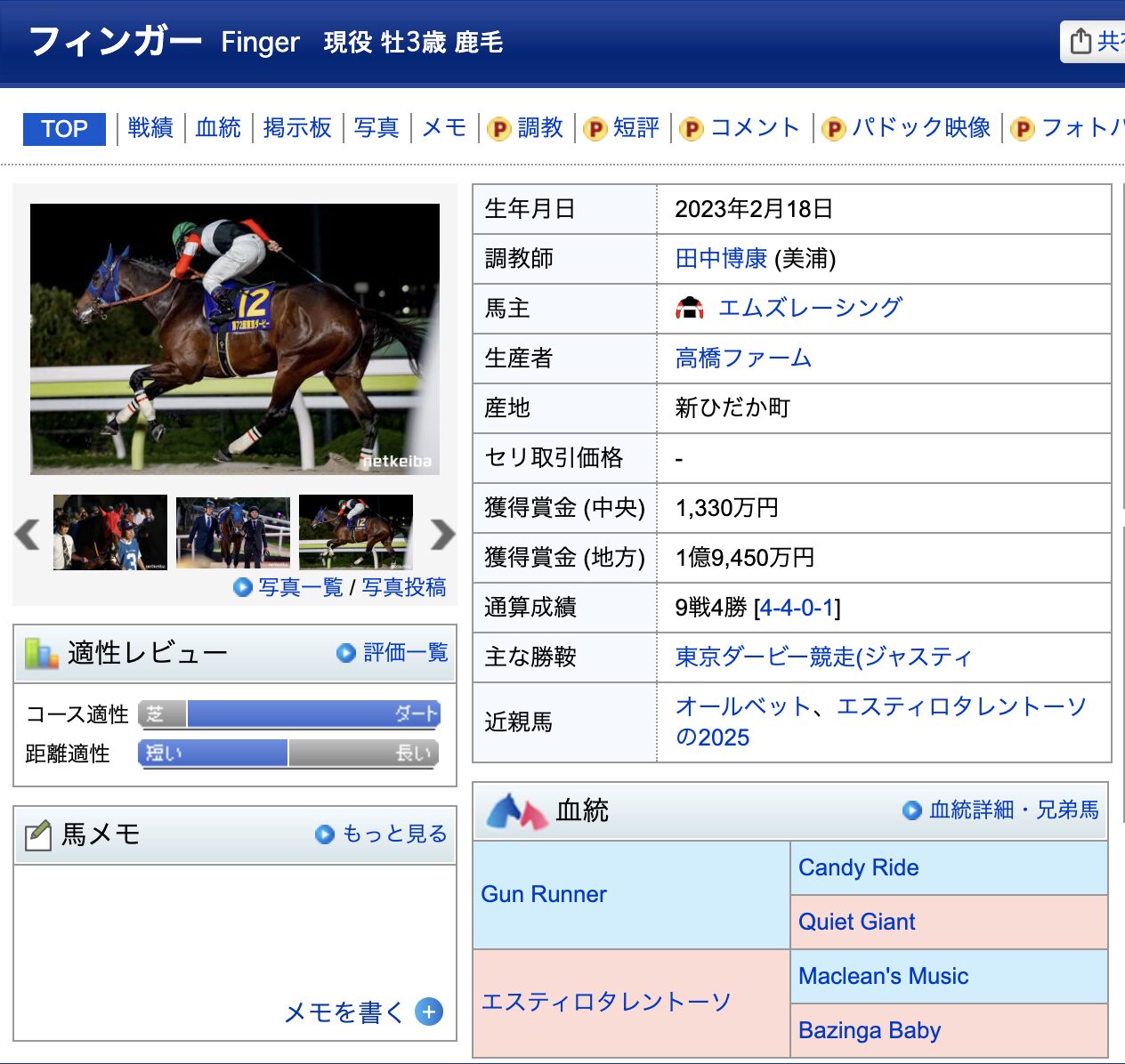Open the 評価一覧 link
1125x1064 pixels.
406,653
